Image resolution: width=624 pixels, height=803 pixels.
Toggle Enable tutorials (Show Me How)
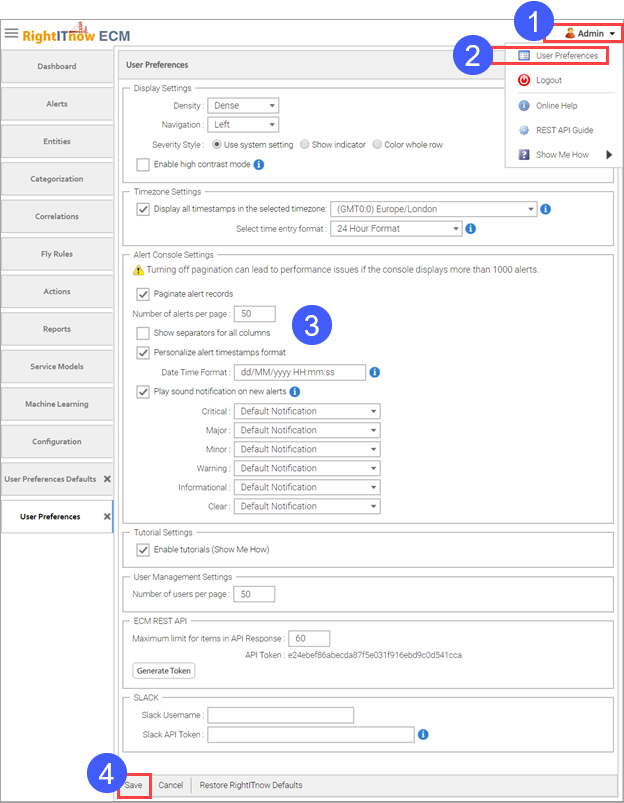pyautogui.click(x=142, y=550)
